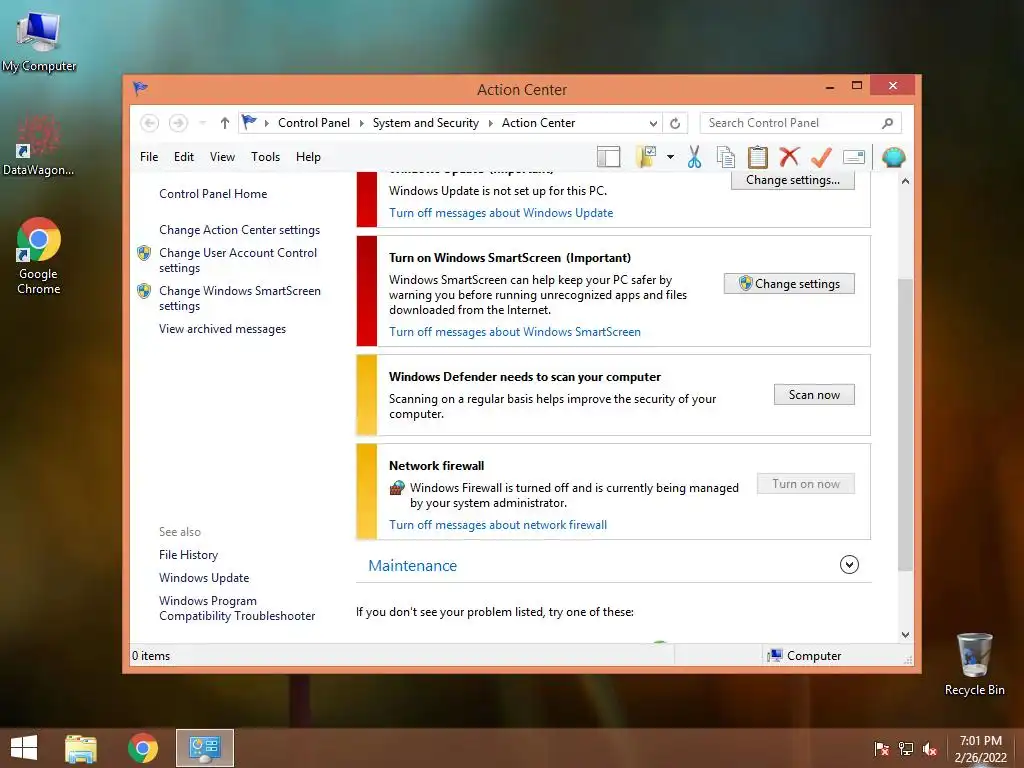Click muted volume icon in tray
The image size is (1024, 768).
[930, 748]
